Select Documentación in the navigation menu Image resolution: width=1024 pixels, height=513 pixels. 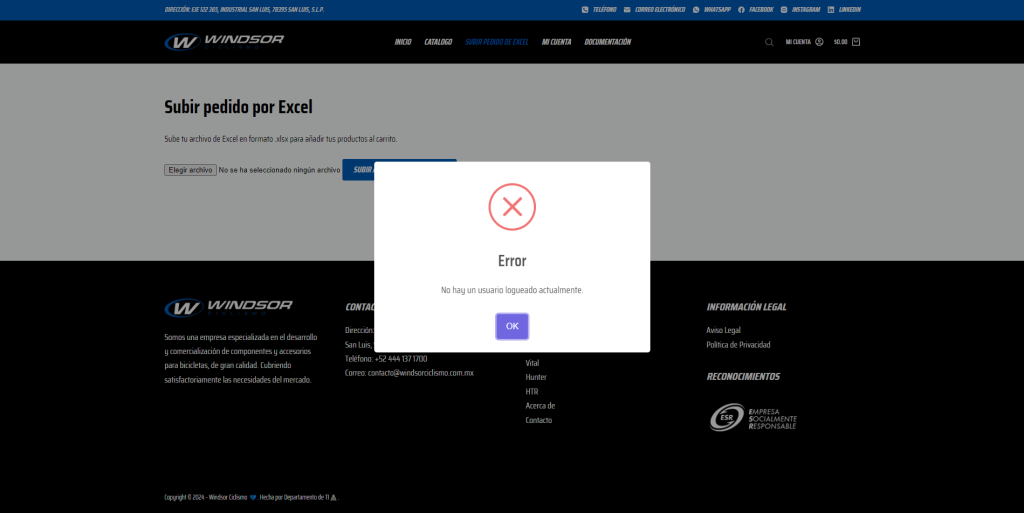point(608,42)
